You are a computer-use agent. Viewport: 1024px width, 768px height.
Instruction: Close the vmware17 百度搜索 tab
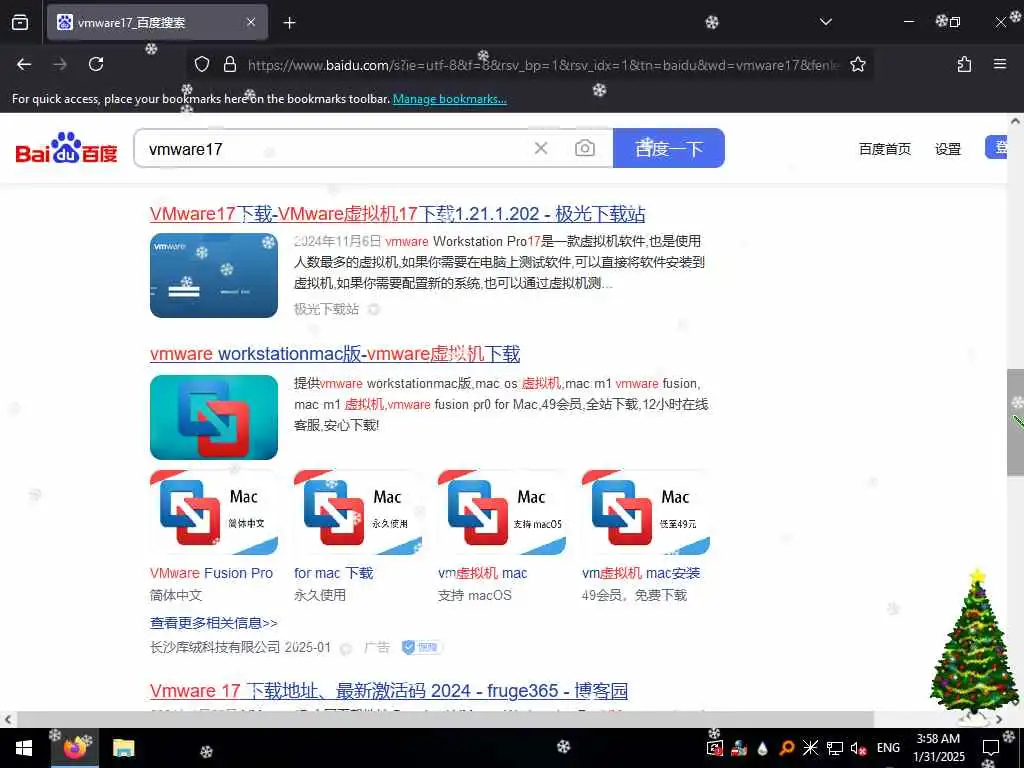251,22
